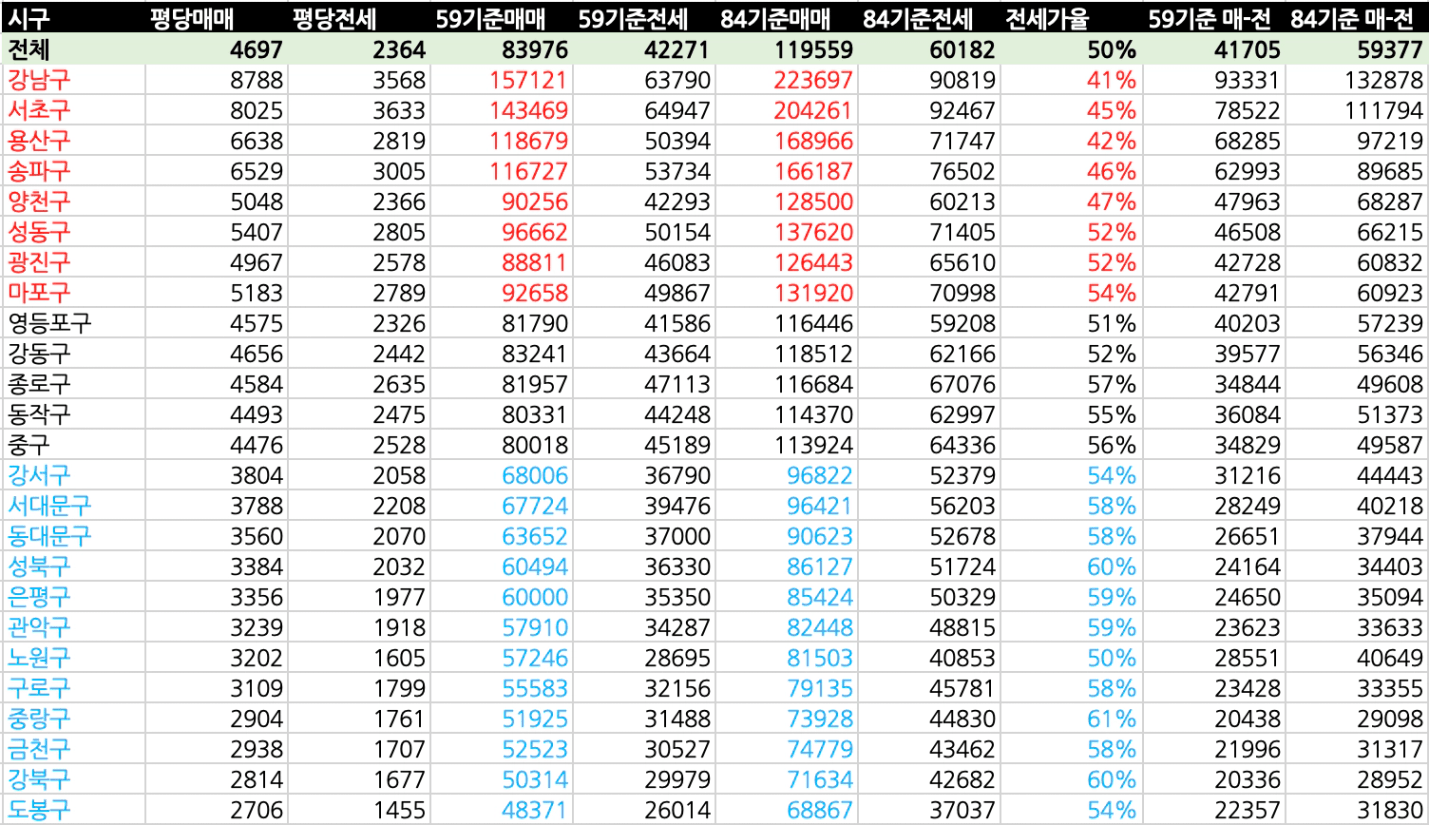Click the blue value 48371

pyautogui.click(x=536, y=811)
